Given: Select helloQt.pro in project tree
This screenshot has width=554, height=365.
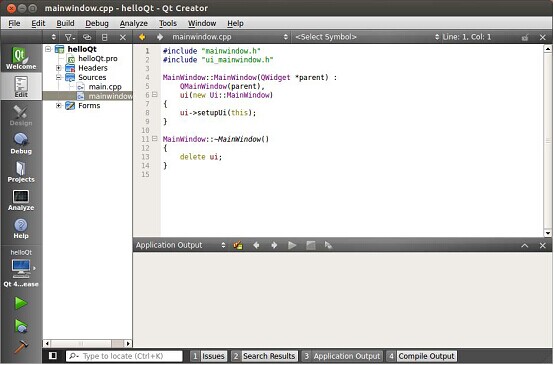Looking at the screenshot, I should point(98,58).
